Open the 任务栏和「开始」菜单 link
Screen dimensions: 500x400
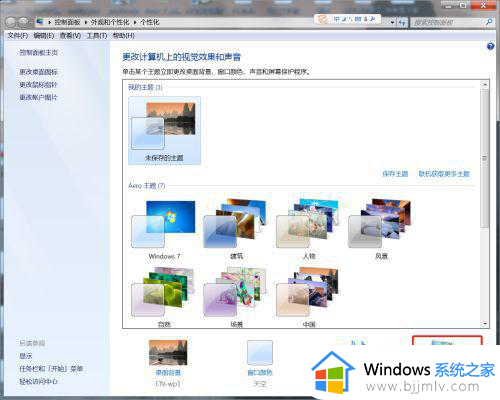[51, 368]
